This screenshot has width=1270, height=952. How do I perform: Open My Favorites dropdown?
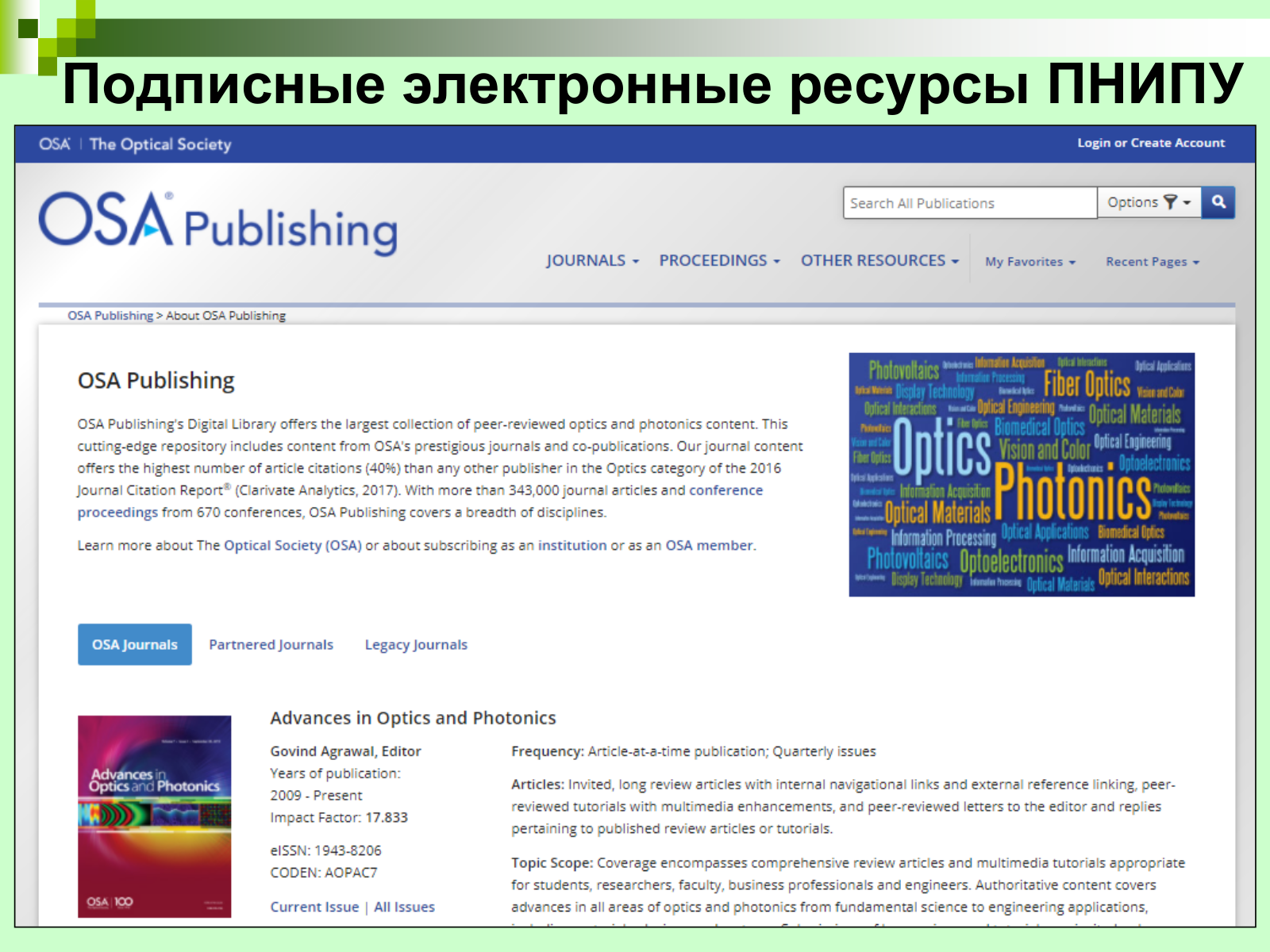1030,262
